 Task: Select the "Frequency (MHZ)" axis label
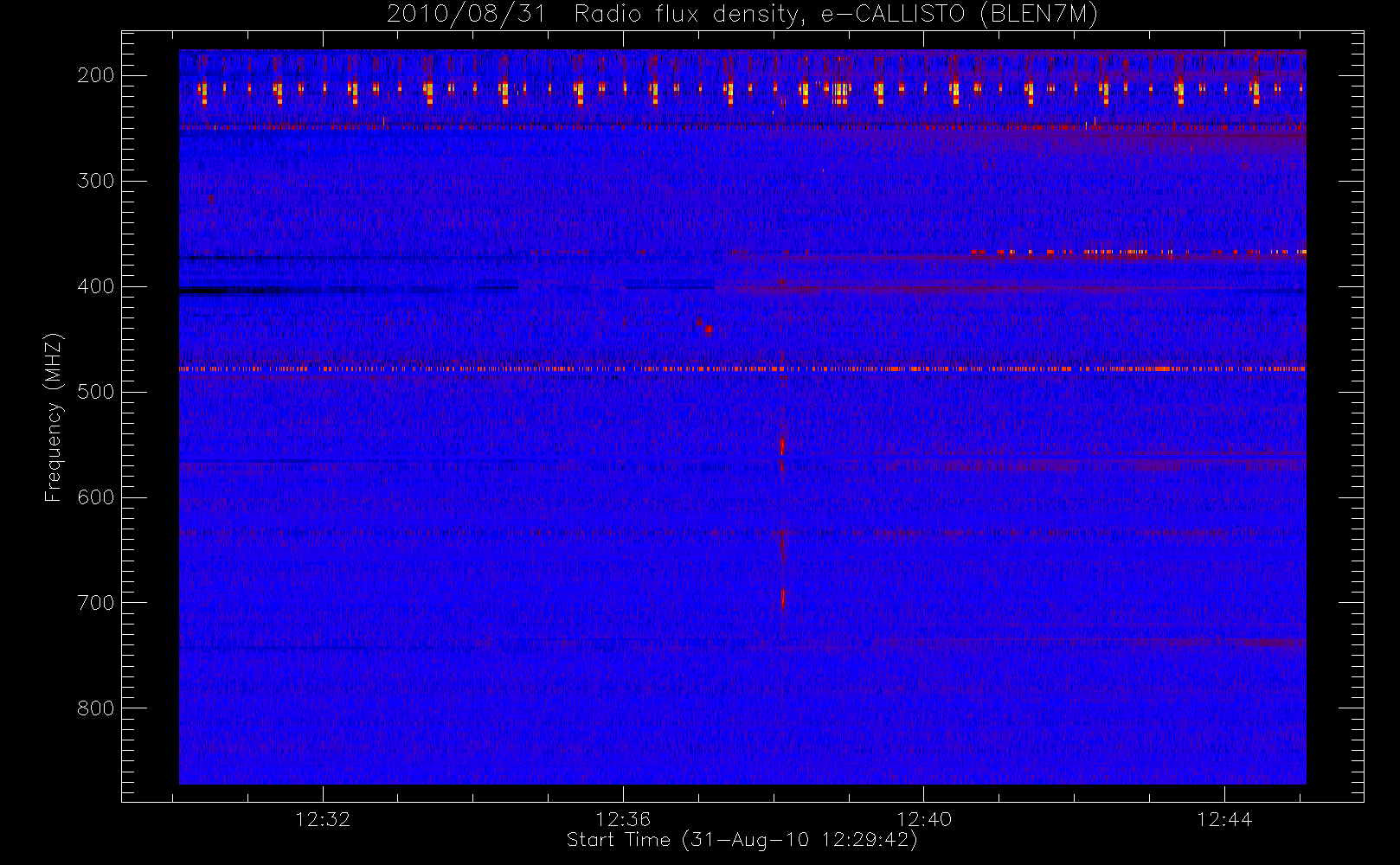click(x=54, y=417)
